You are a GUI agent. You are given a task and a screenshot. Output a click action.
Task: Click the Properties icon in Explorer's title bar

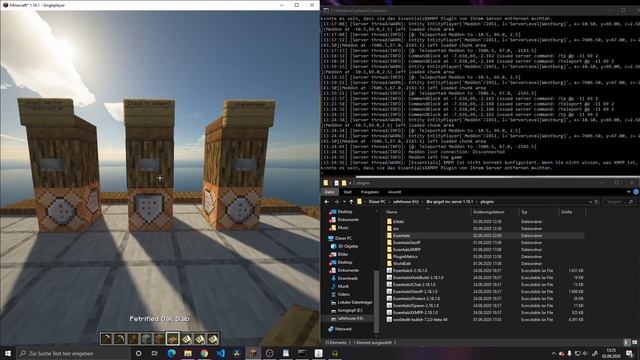tap(336, 183)
